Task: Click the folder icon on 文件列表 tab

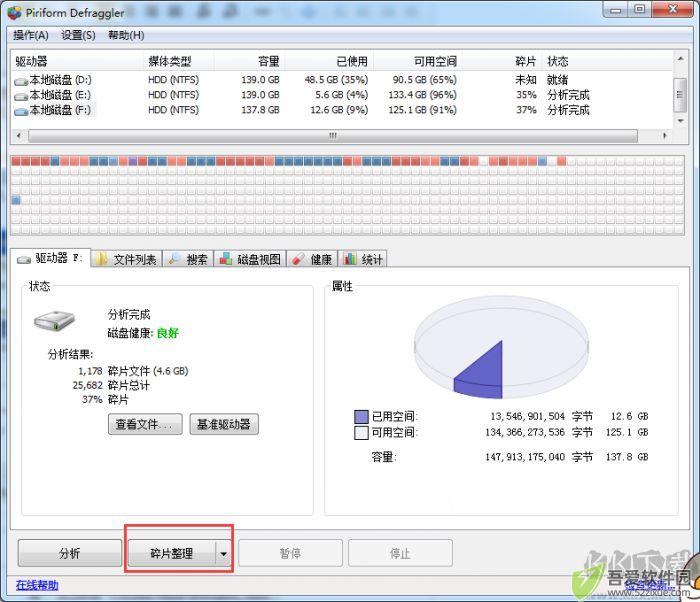Action: tap(102, 259)
